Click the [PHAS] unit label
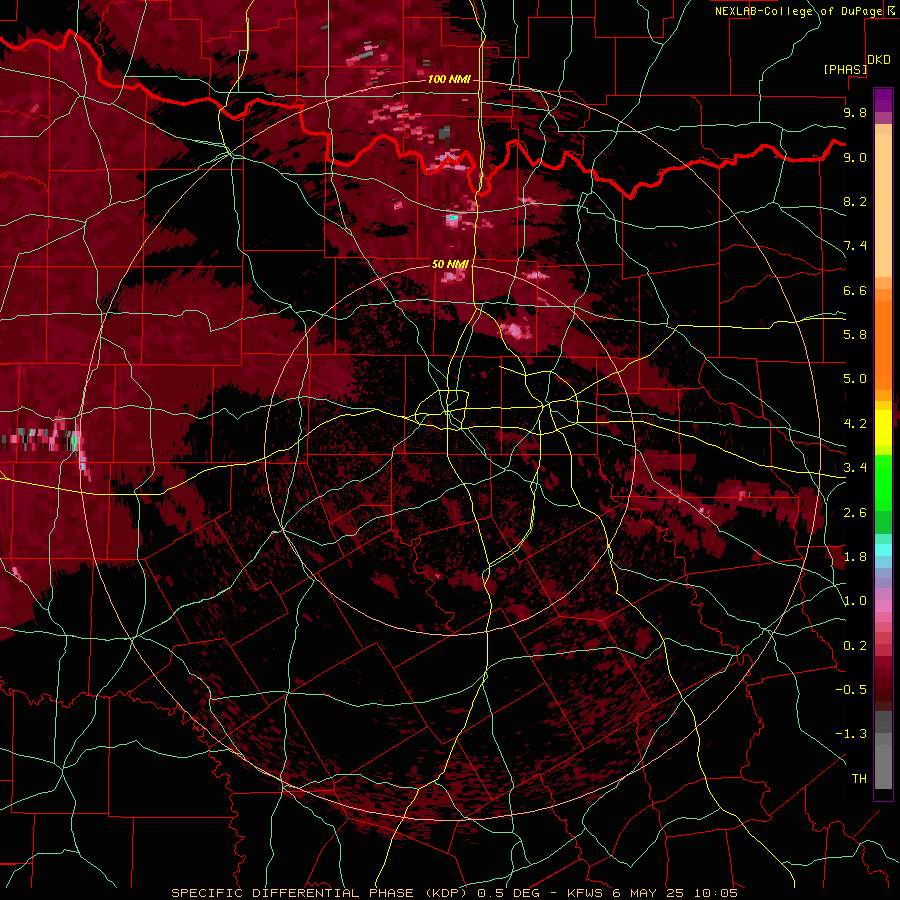Screen dimensions: 900x900 pos(845,69)
